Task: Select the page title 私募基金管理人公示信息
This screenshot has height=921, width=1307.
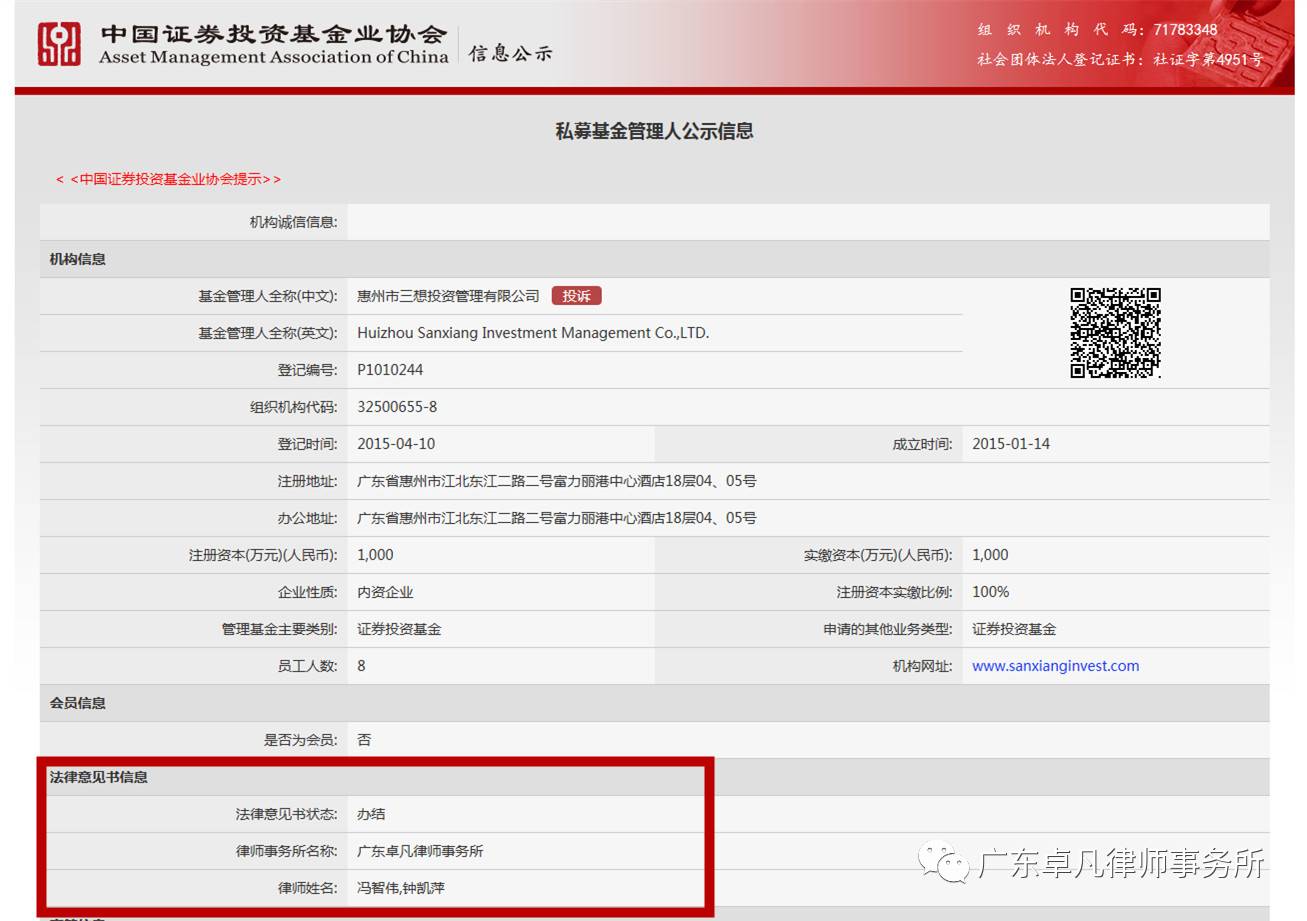Action: pos(654,131)
